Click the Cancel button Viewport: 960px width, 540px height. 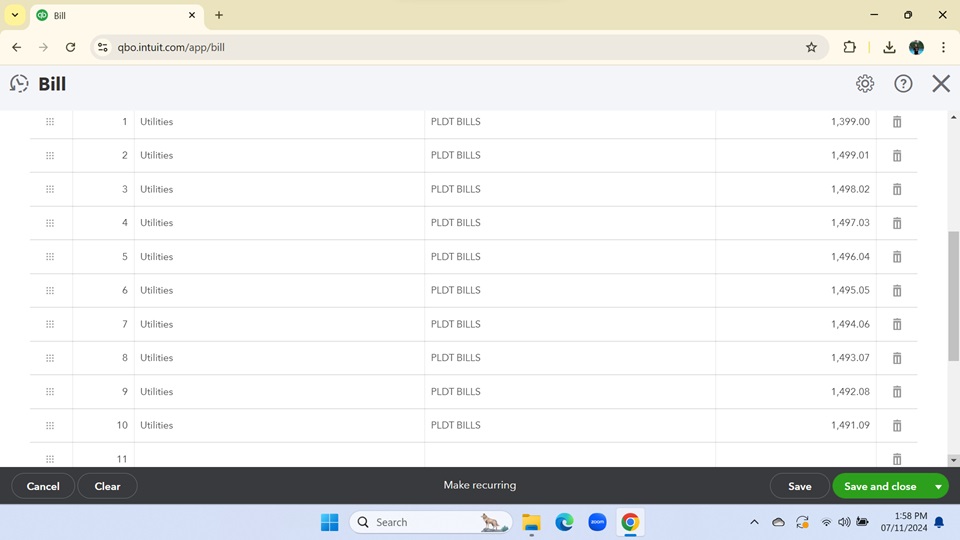coord(43,486)
